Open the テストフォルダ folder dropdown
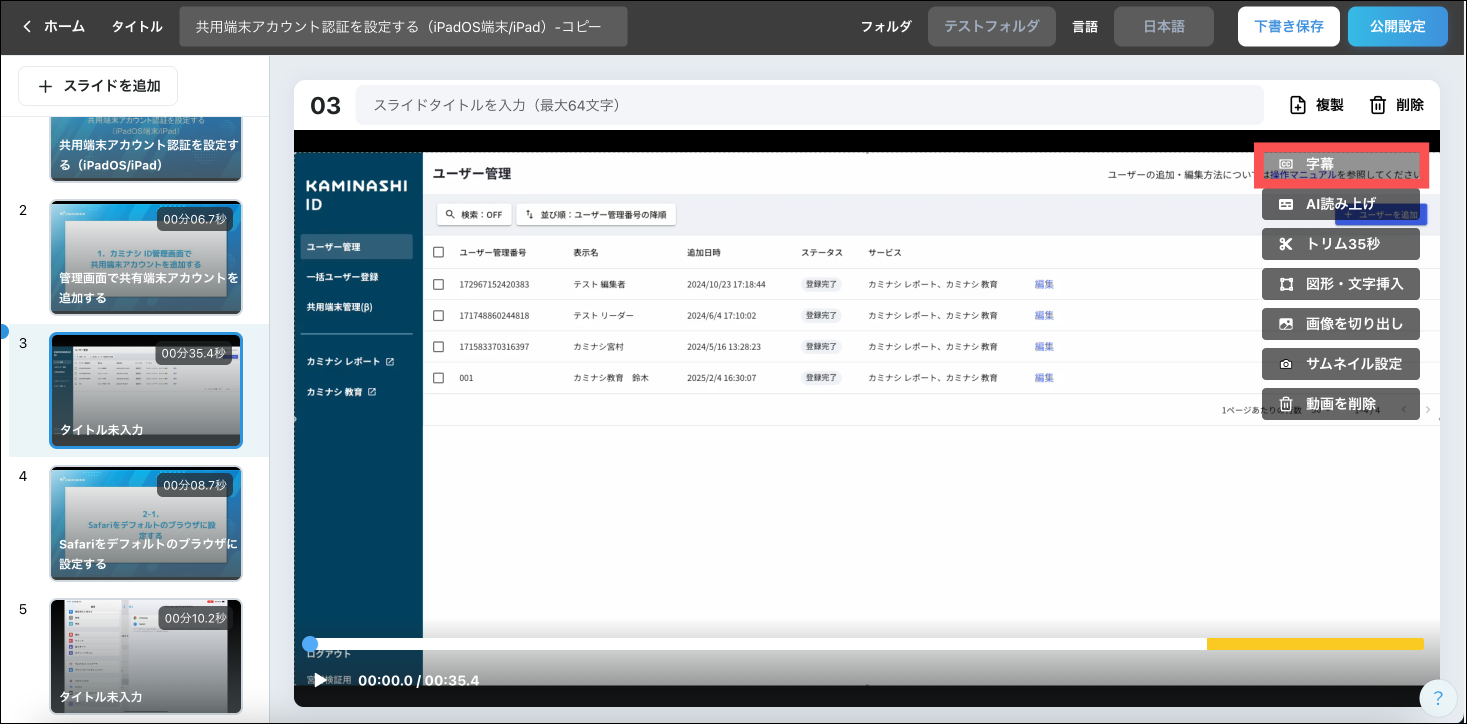 pos(991,27)
